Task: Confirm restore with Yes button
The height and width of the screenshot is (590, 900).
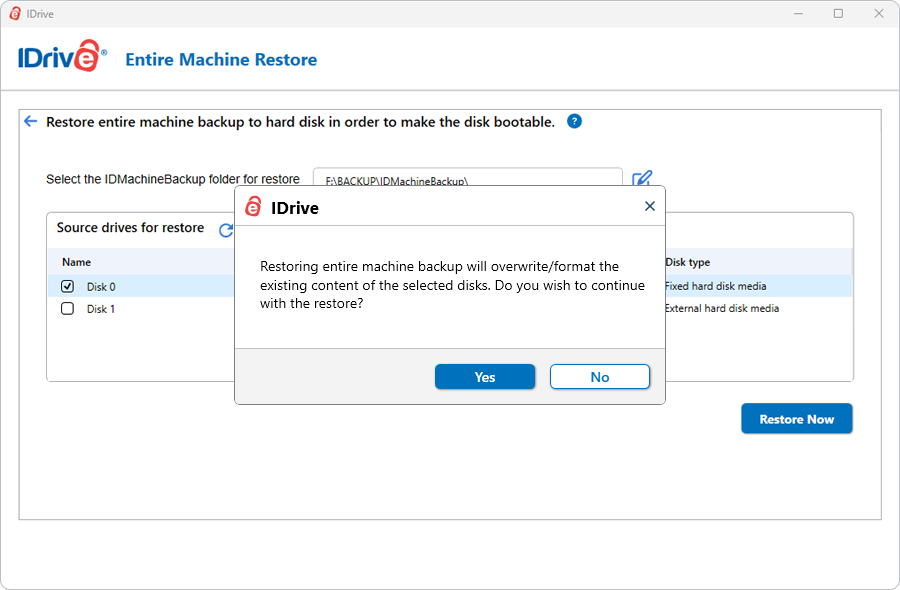Action: pyautogui.click(x=485, y=376)
